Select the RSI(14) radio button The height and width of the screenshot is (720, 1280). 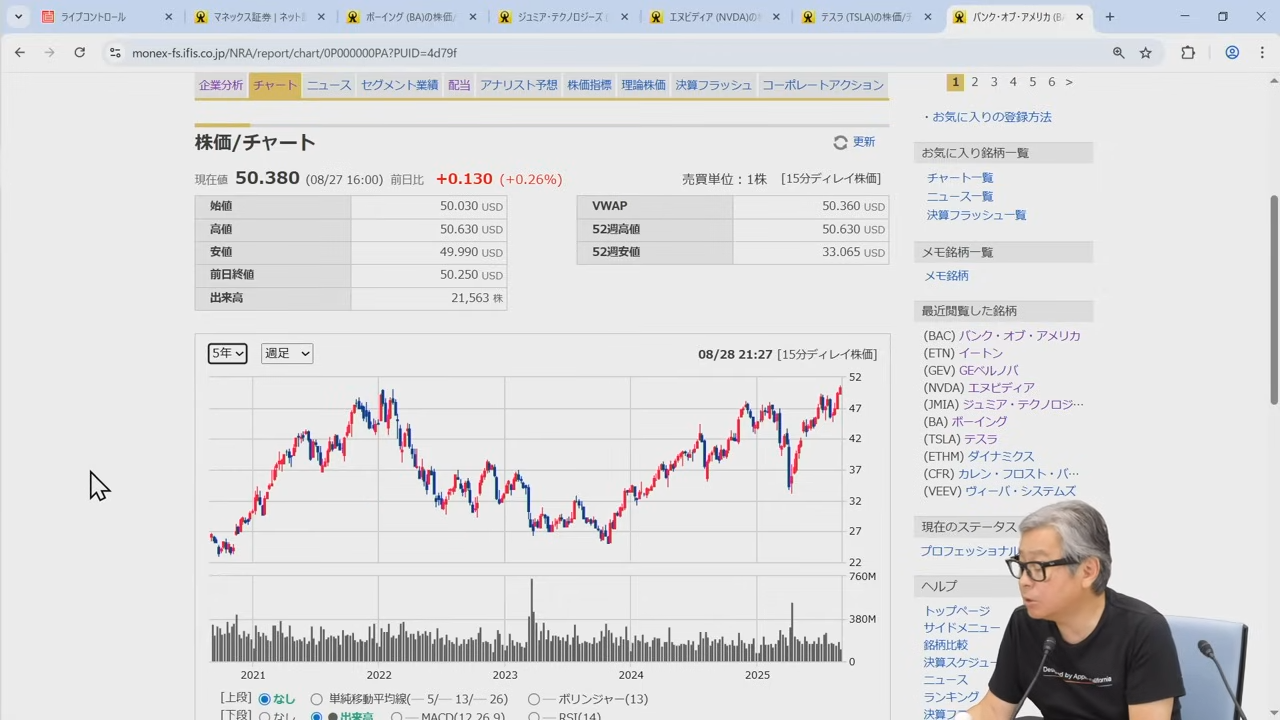pos(534,716)
